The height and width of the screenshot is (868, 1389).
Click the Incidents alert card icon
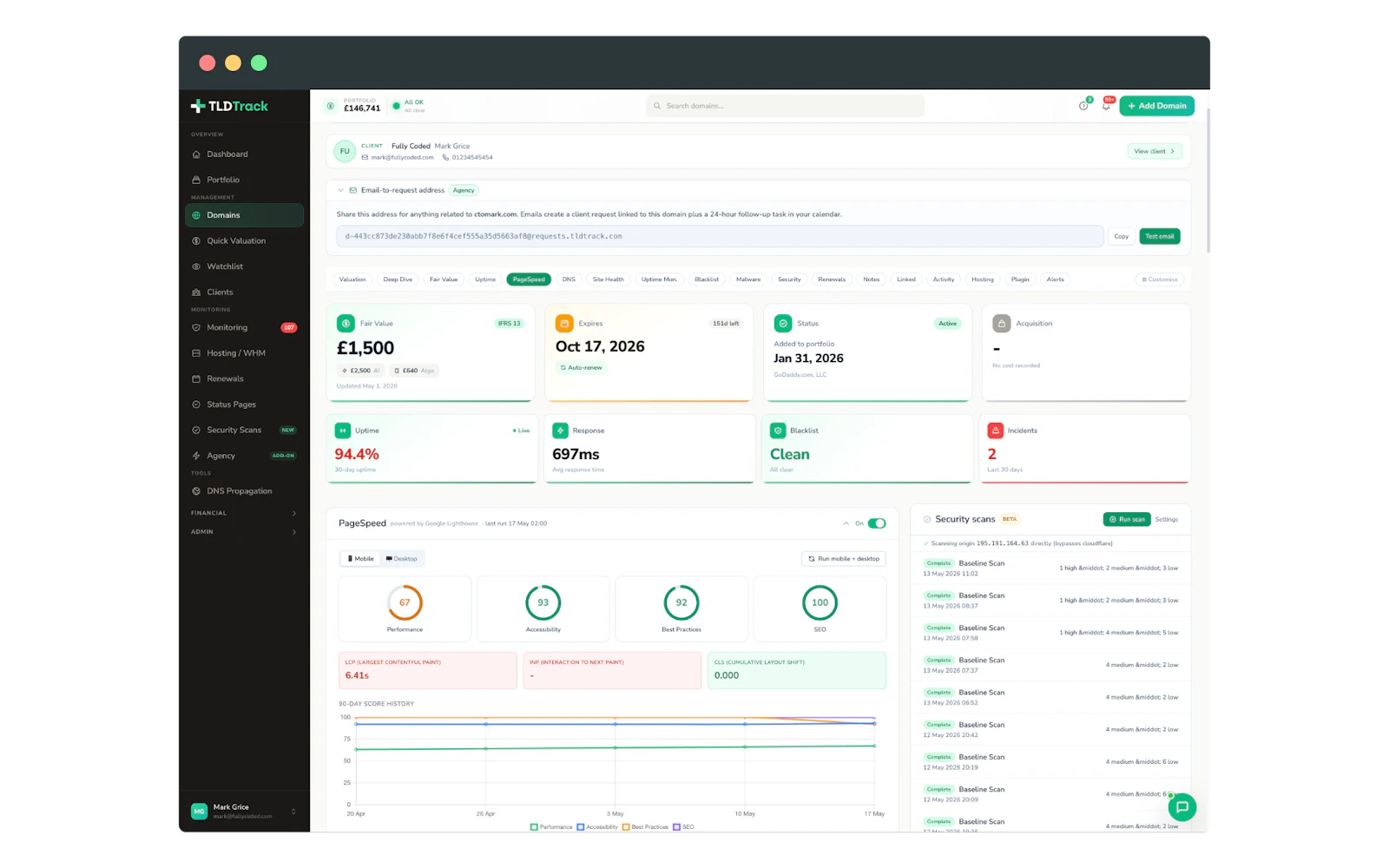(995, 431)
